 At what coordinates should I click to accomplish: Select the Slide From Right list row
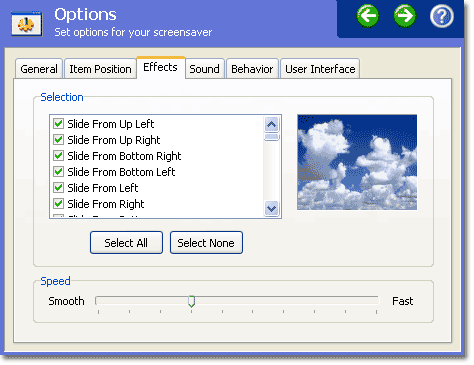click(x=106, y=204)
